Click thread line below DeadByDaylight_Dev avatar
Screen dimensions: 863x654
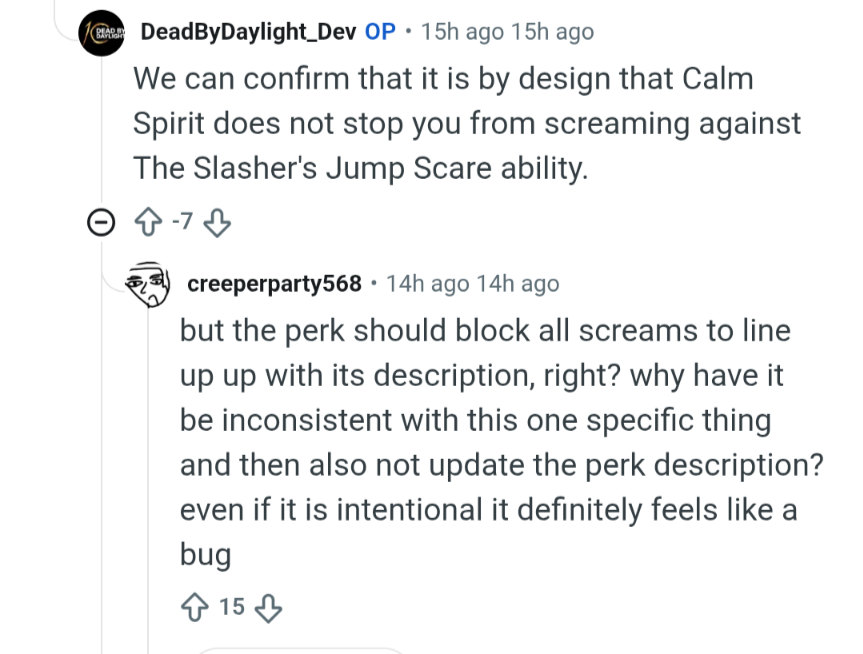coord(102,132)
